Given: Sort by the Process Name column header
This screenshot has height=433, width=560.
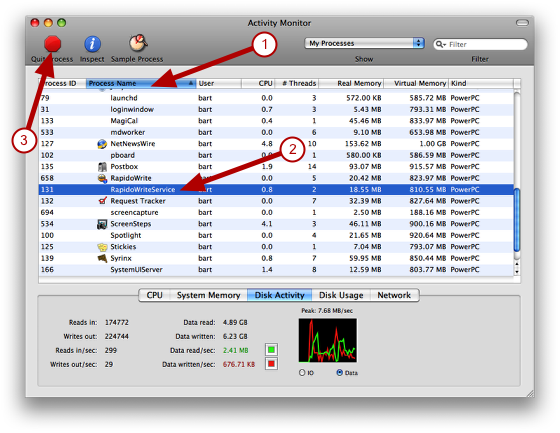Looking at the screenshot, I should (141, 83).
